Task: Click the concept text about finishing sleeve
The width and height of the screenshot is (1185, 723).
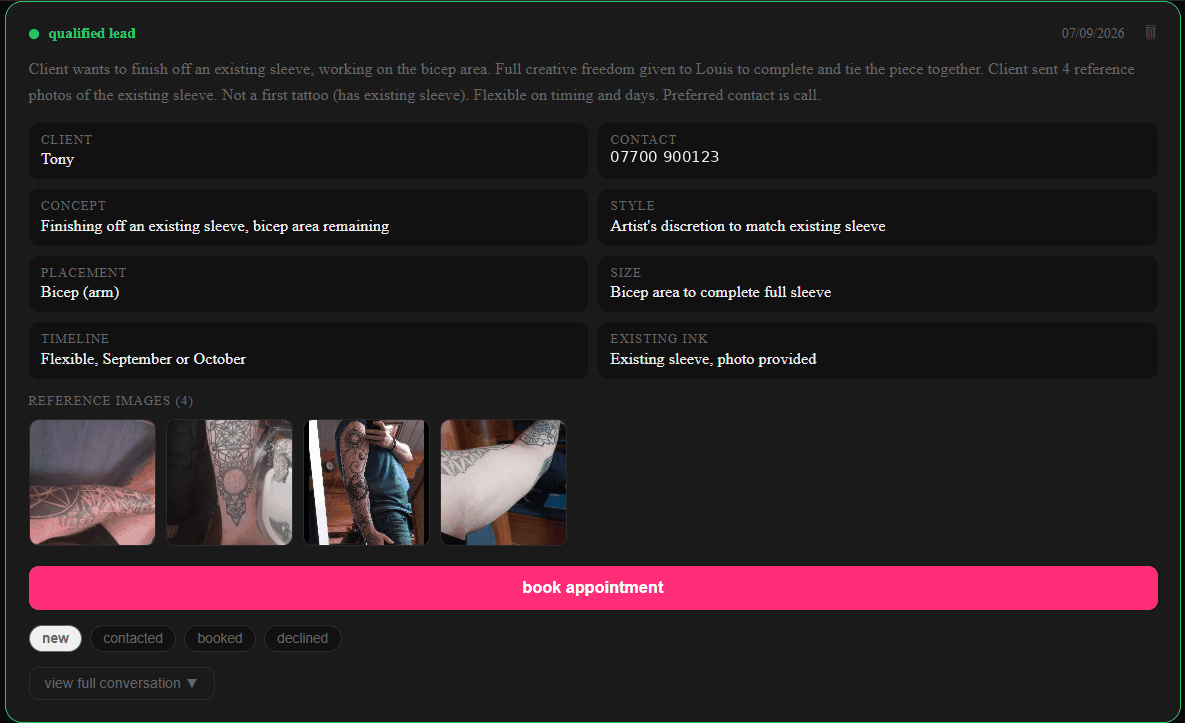Action: click(215, 226)
